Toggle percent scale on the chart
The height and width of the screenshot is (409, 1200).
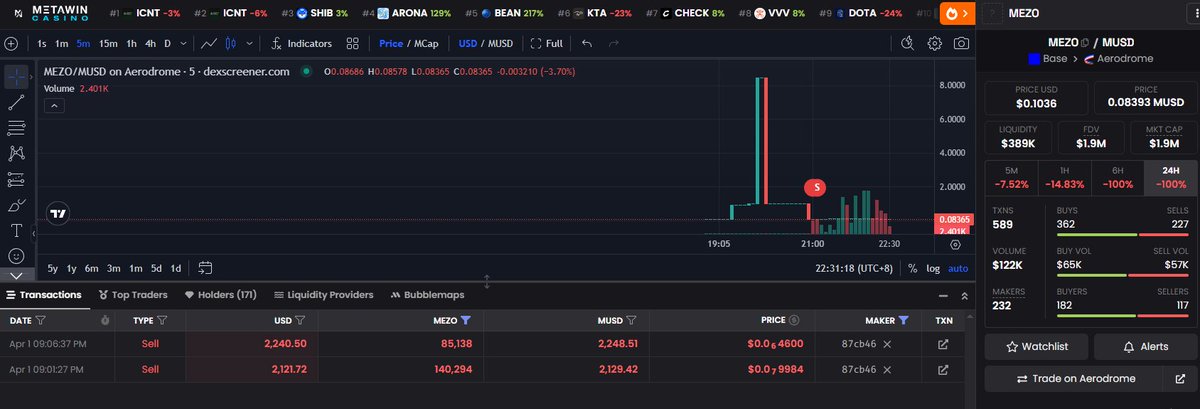pyautogui.click(x=912, y=268)
